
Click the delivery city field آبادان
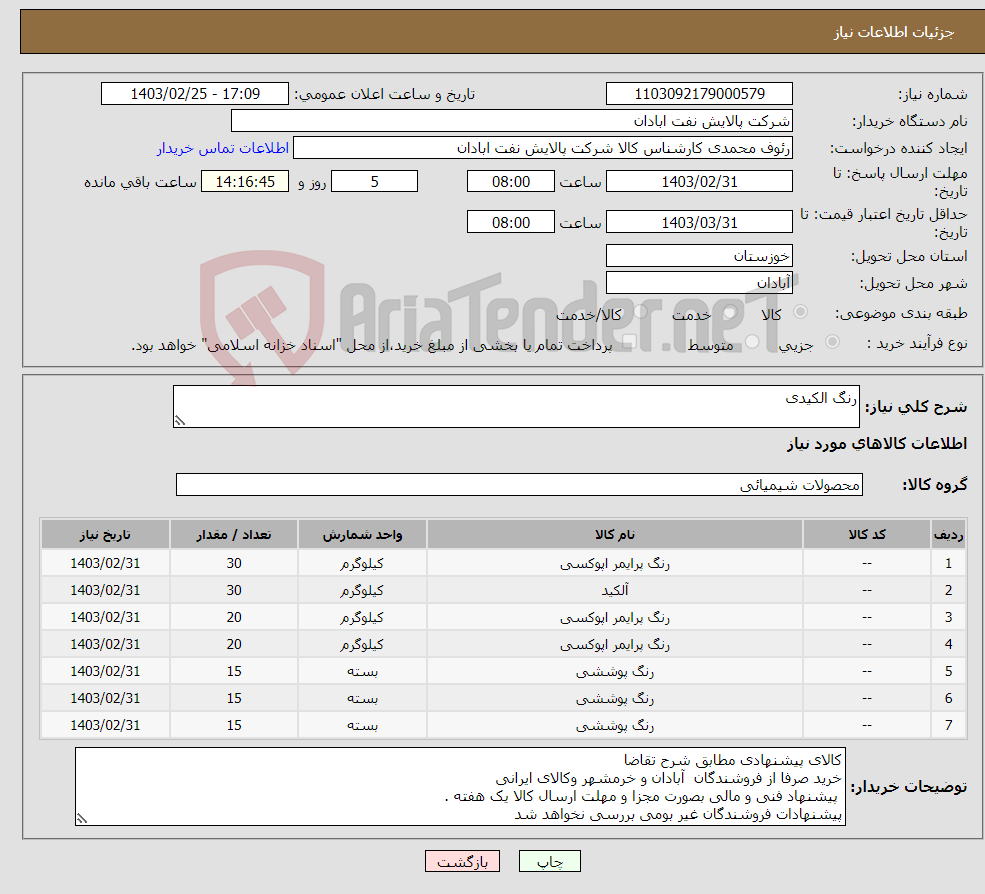pyautogui.click(x=699, y=283)
